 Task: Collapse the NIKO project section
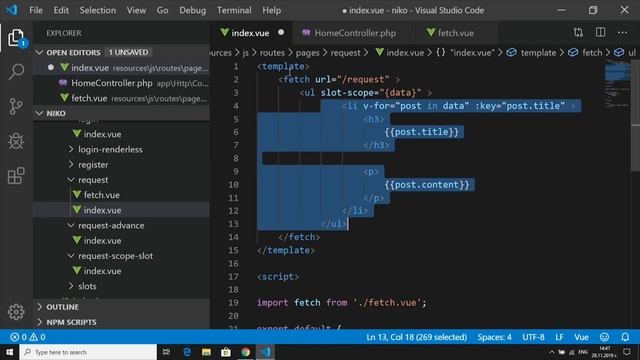(x=39, y=113)
